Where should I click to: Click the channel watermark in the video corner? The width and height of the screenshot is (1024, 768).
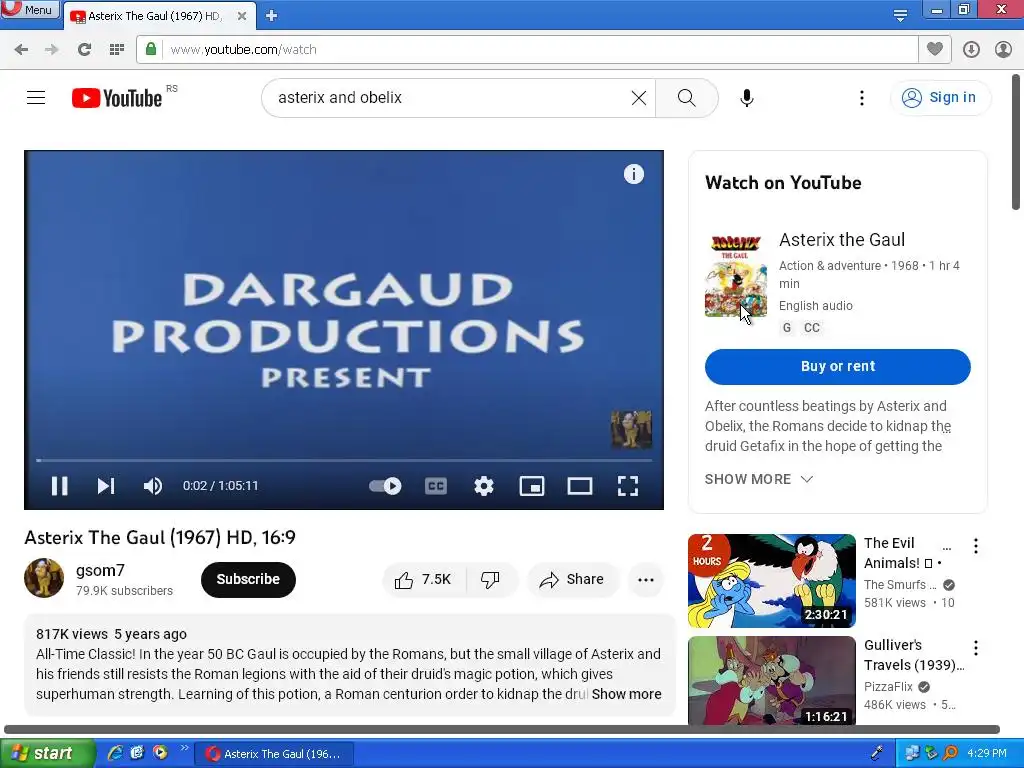click(x=632, y=429)
